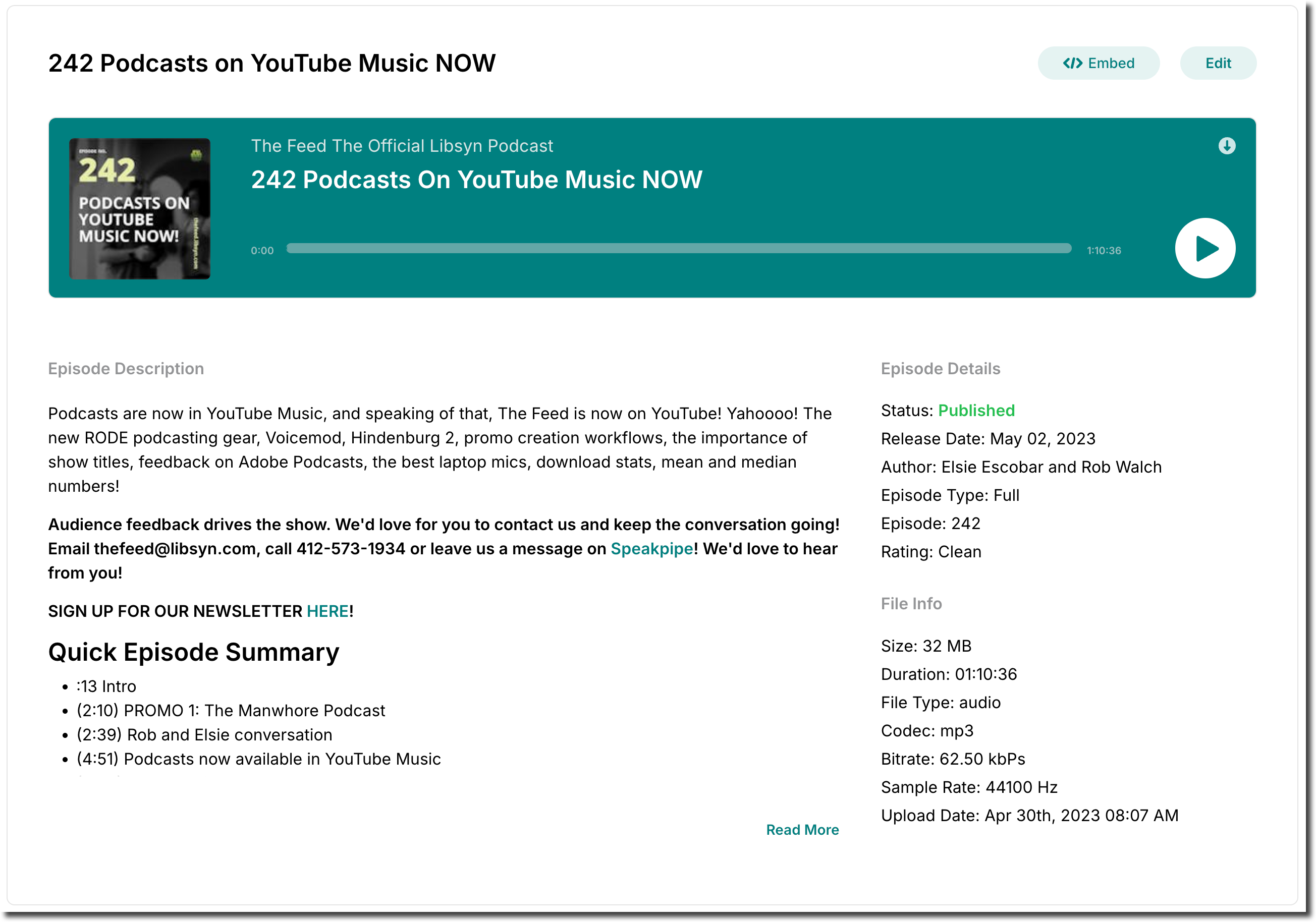This screenshot has height=922, width=1316.
Task: Open the Speakpipe link
Action: 652,548
